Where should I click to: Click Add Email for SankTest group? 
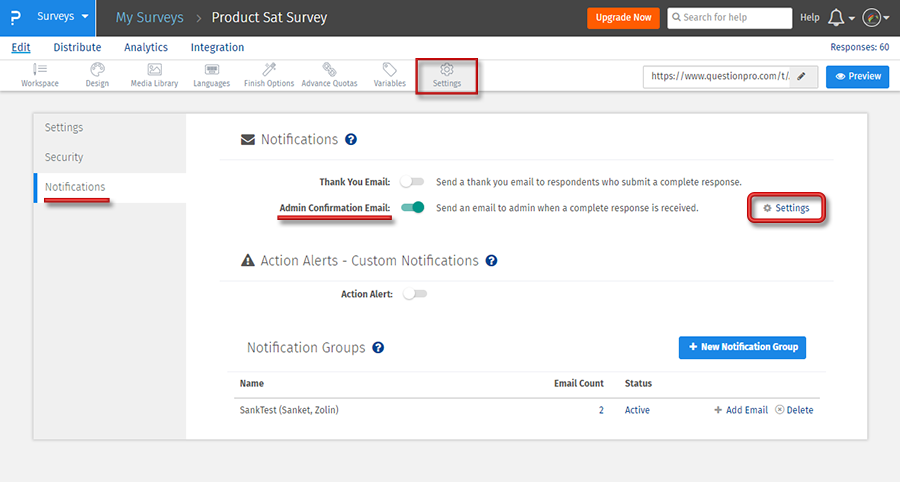740,410
